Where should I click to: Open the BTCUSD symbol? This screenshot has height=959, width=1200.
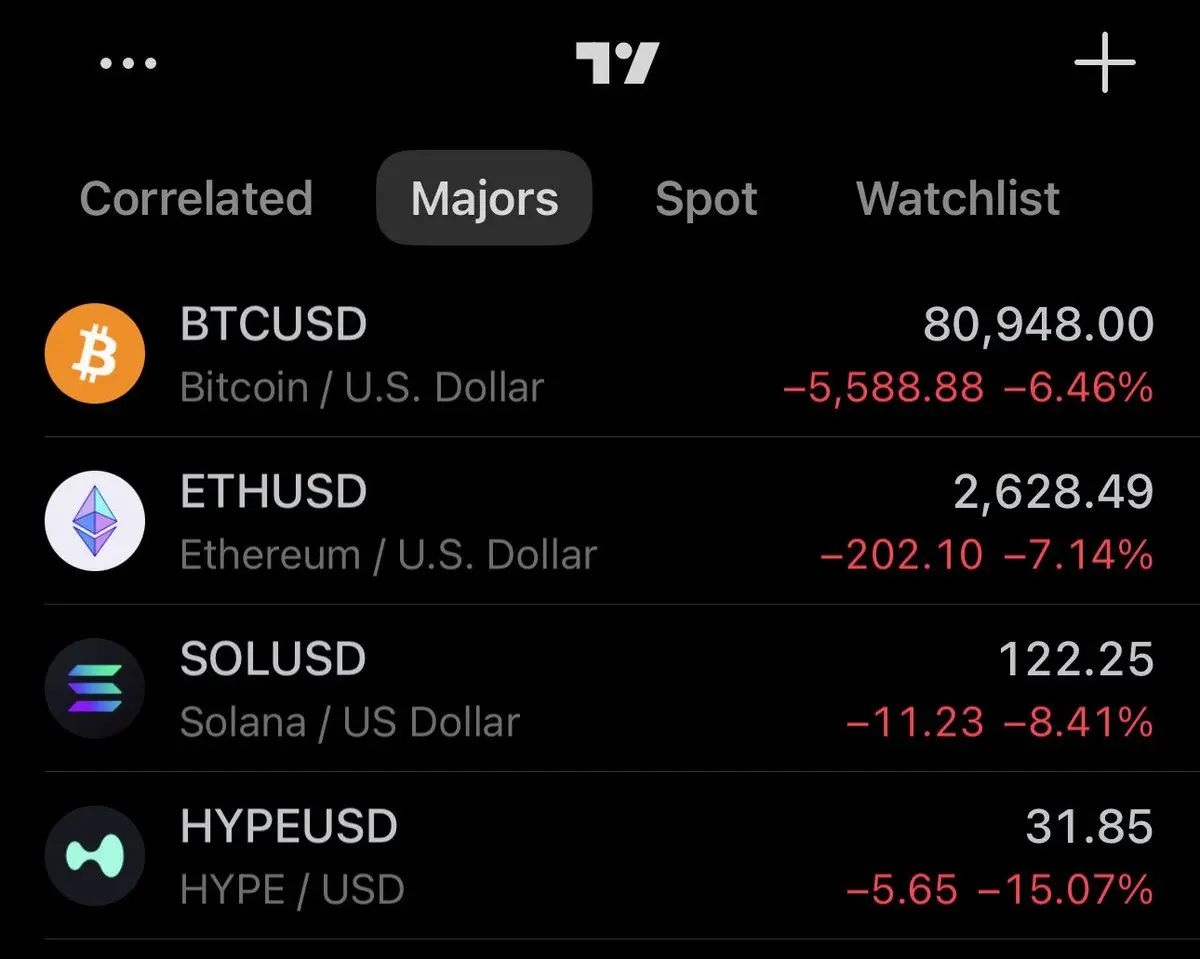coord(274,325)
